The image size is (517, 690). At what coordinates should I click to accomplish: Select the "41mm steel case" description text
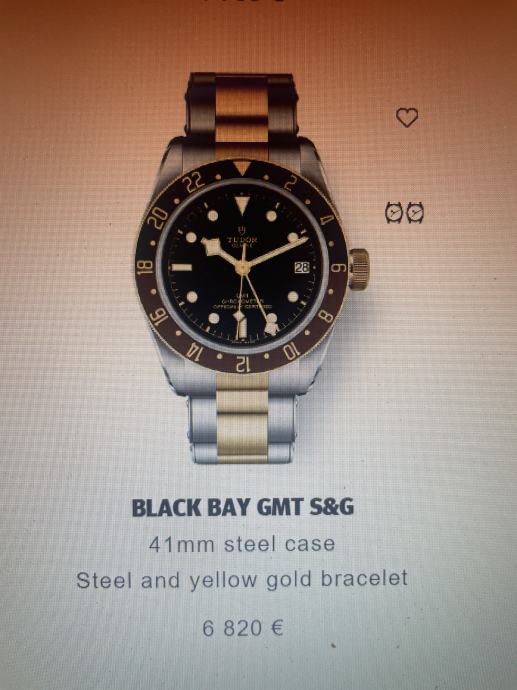point(242,544)
